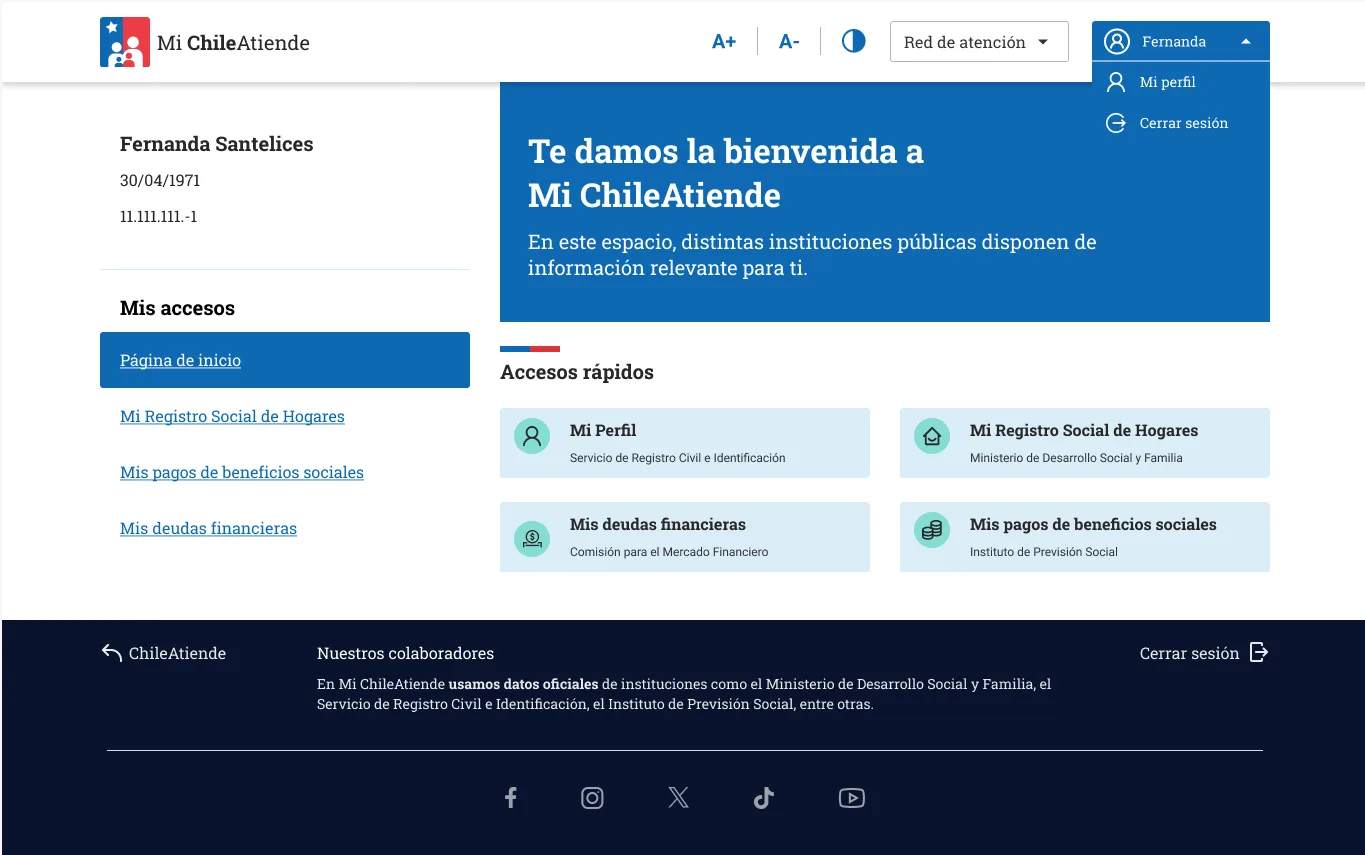Open Página de inicio in sidebar
This screenshot has height=855, width=1365.
180,360
